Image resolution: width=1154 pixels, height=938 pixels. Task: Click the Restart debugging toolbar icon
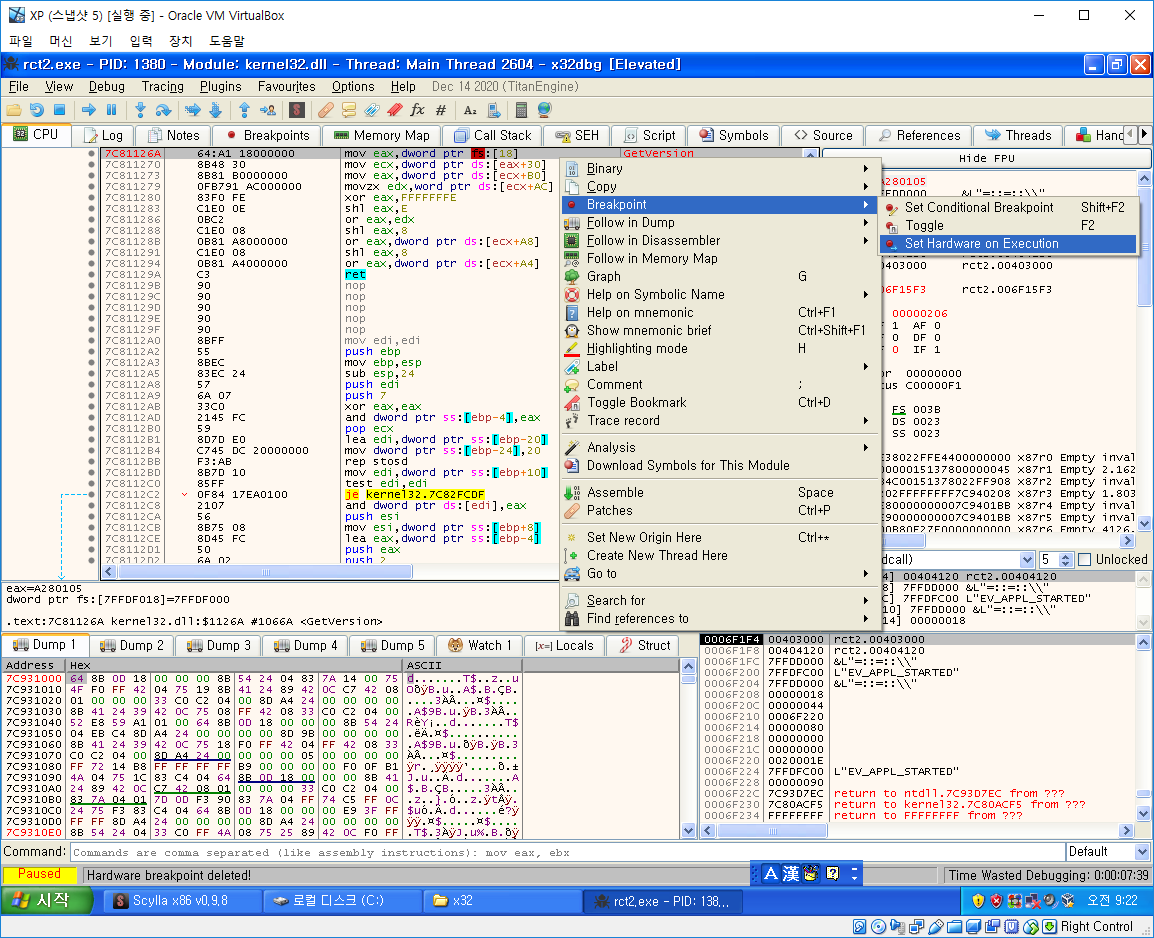click(x=36, y=110)
